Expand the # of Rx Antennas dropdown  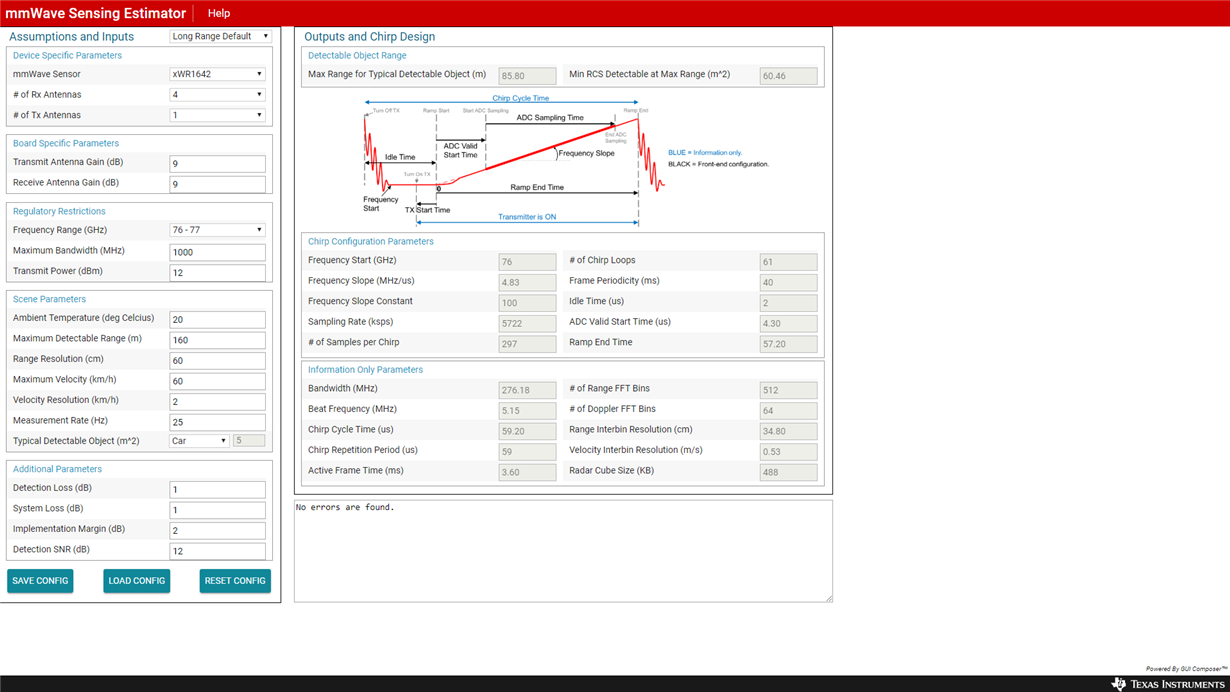(x=217, y=94)
